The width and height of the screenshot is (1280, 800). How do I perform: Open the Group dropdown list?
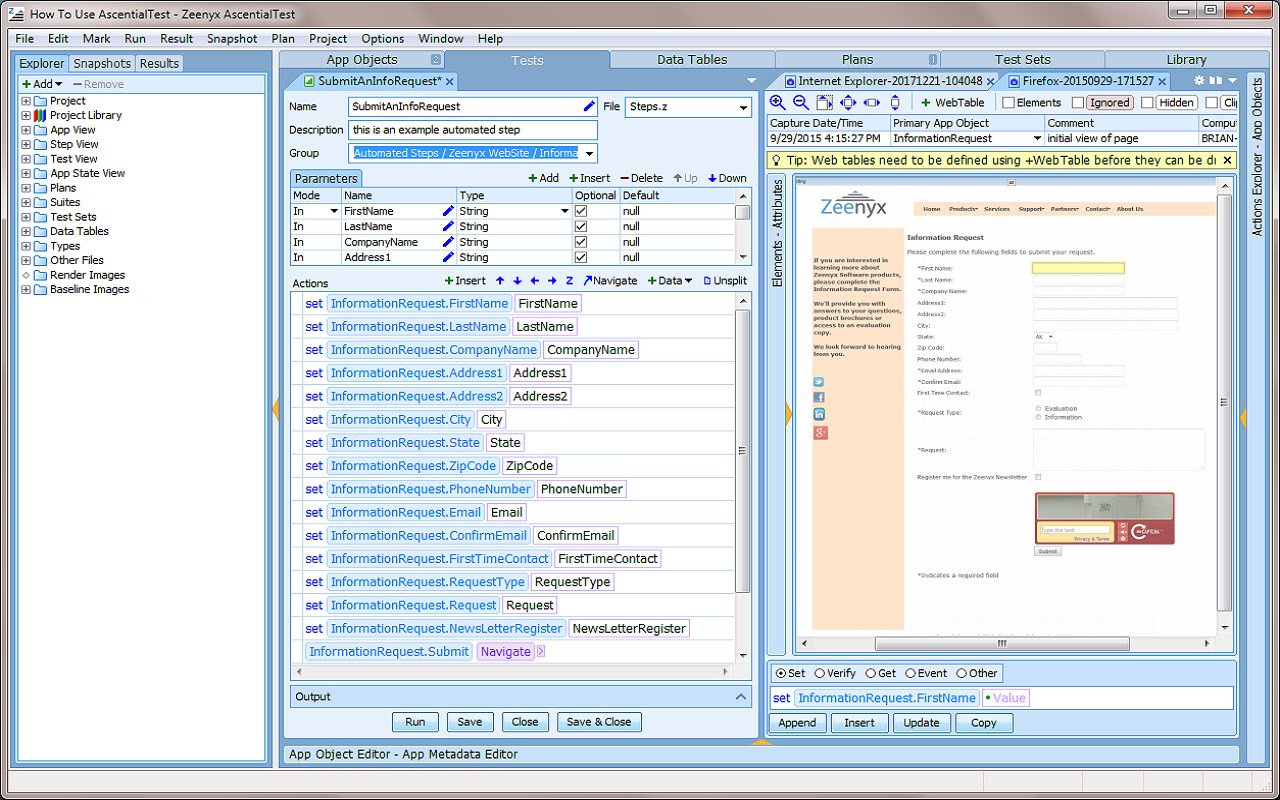[x=589, y=153]
